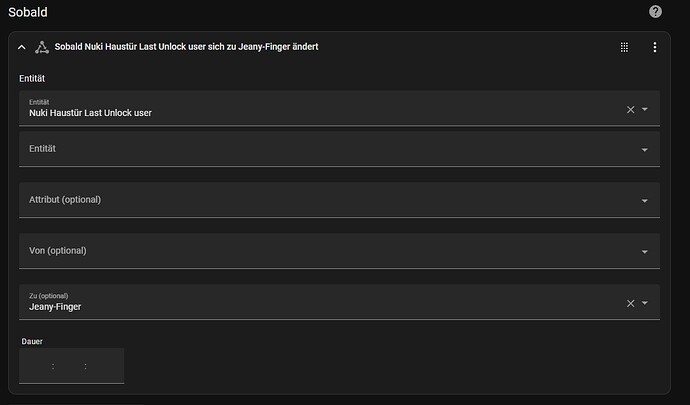Click the drag handle grid icon

624,47
